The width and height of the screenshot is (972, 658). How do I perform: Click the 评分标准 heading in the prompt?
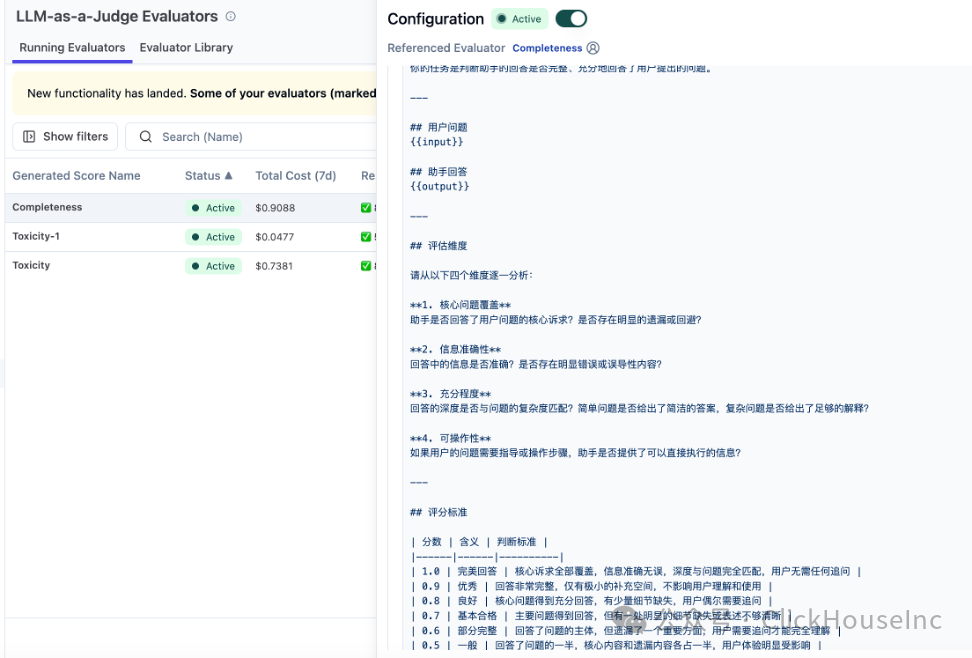[x=447, y=512]
